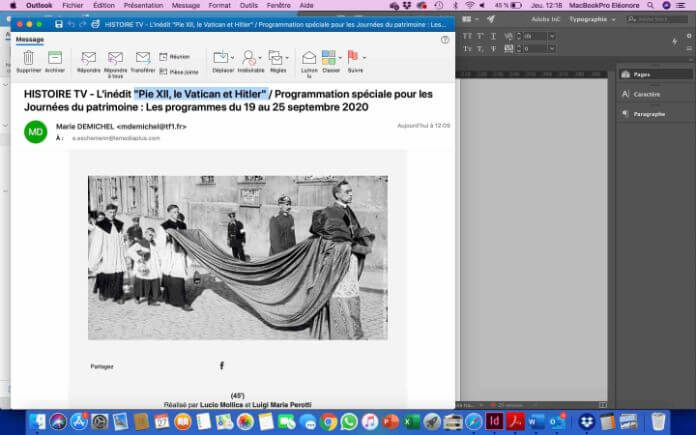
Task: Archive the email with Archiver
Action: pyautogui.click(x=55, y=58)
